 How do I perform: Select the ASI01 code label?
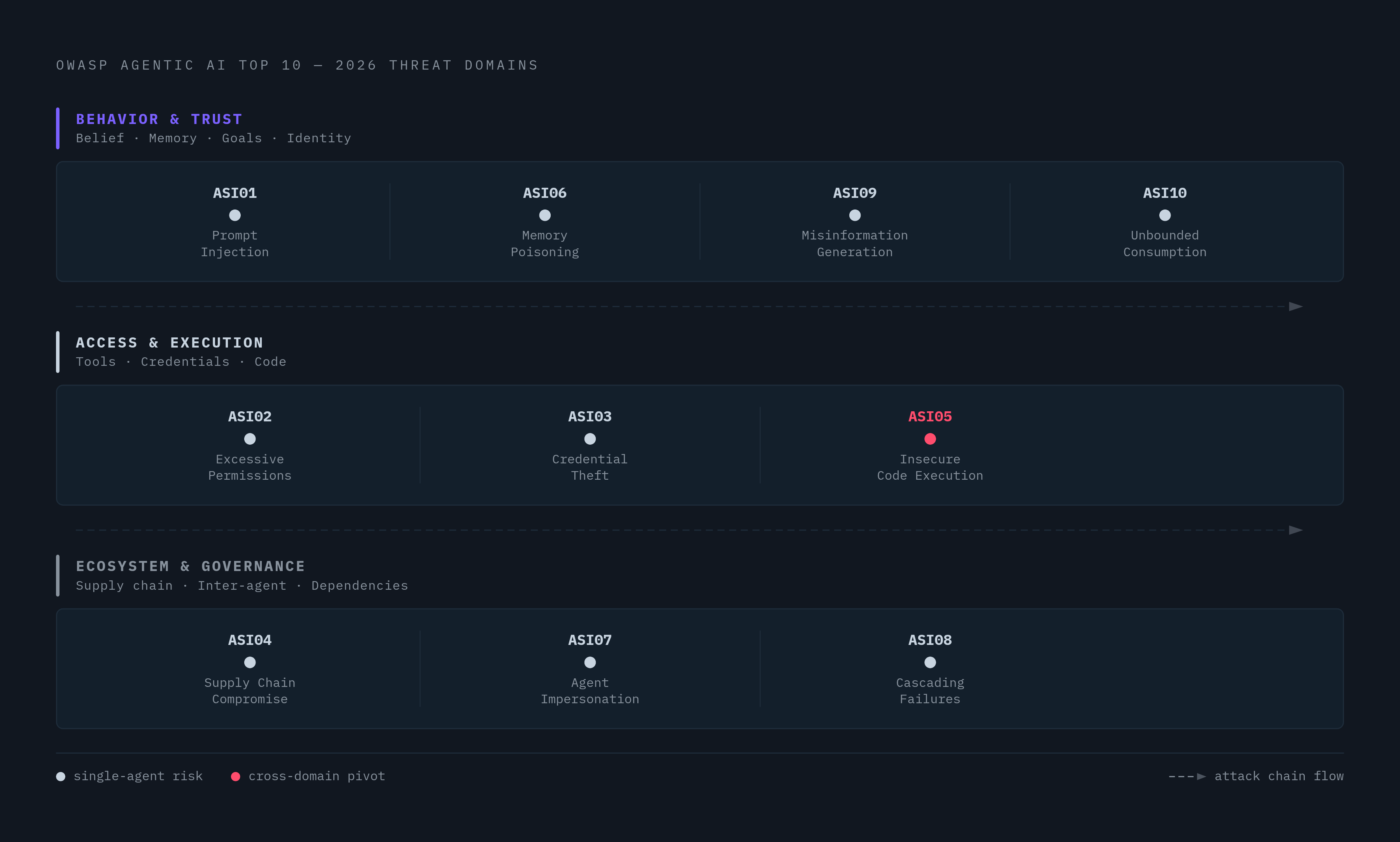[x=234, y=193]
